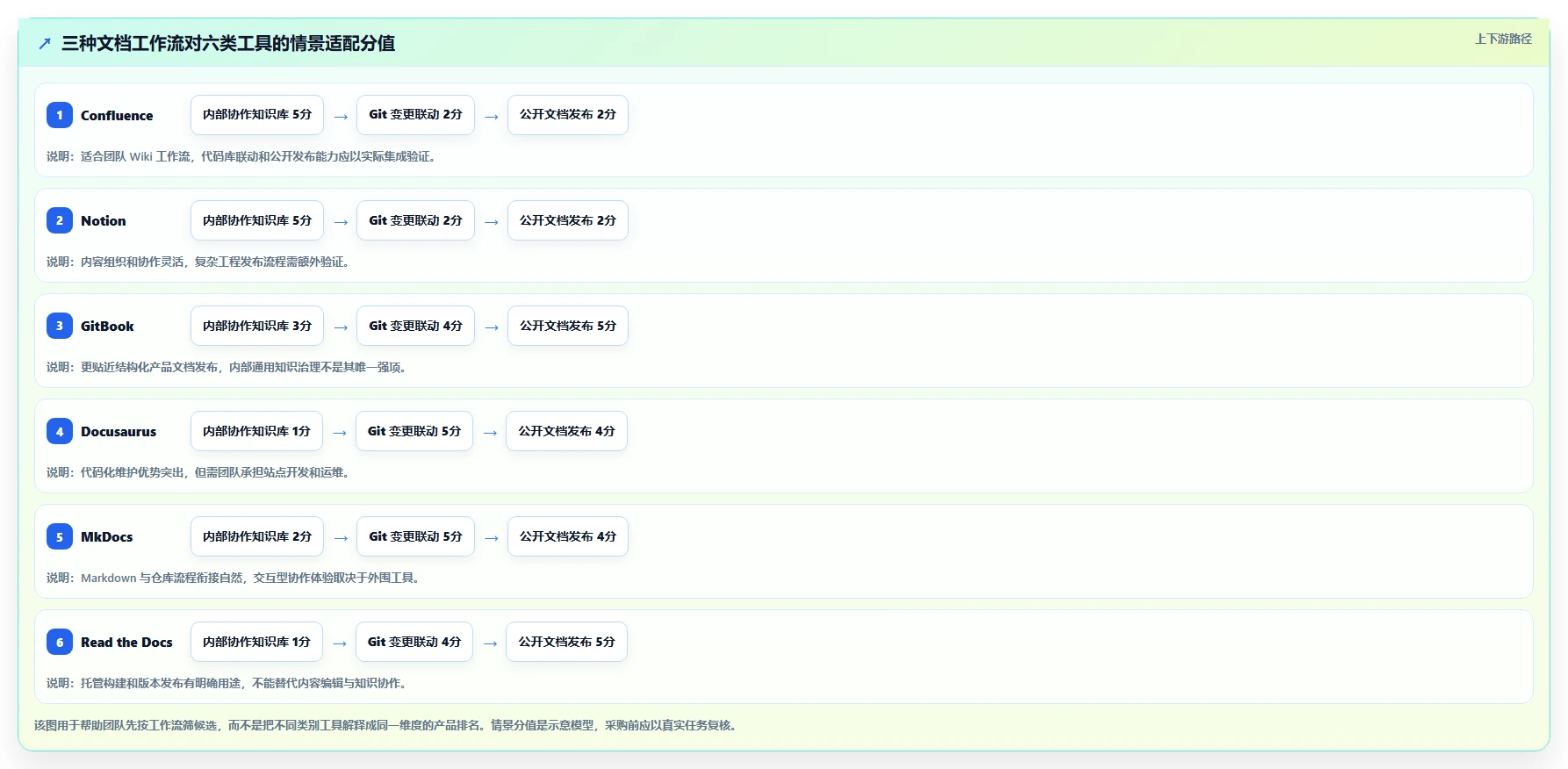Click the number 5 badge for MkDocs

pyautogui.click(x=60, y=536)
